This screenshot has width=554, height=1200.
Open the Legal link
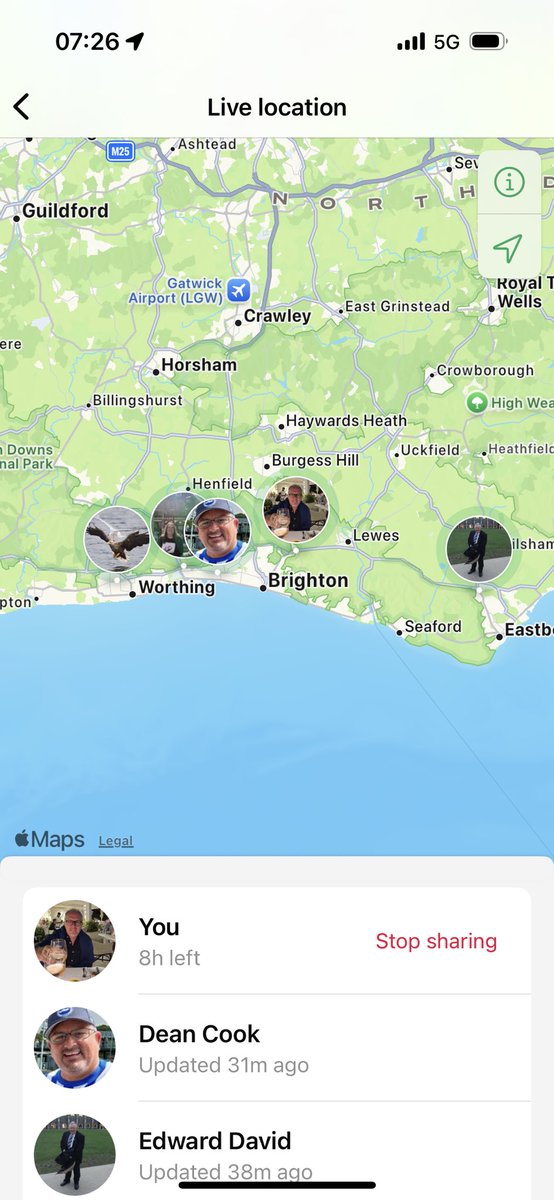click(x=116, y=841)
